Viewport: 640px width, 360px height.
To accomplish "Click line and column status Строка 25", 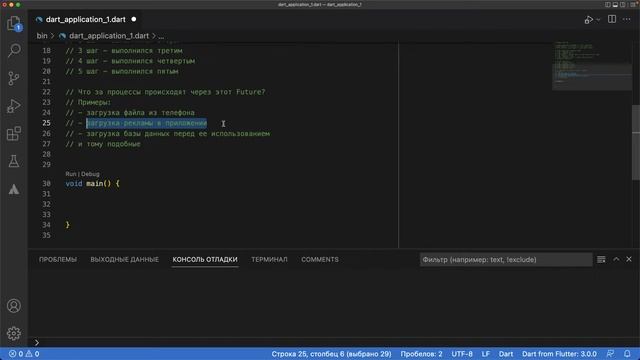I will [x=331, y=354].
